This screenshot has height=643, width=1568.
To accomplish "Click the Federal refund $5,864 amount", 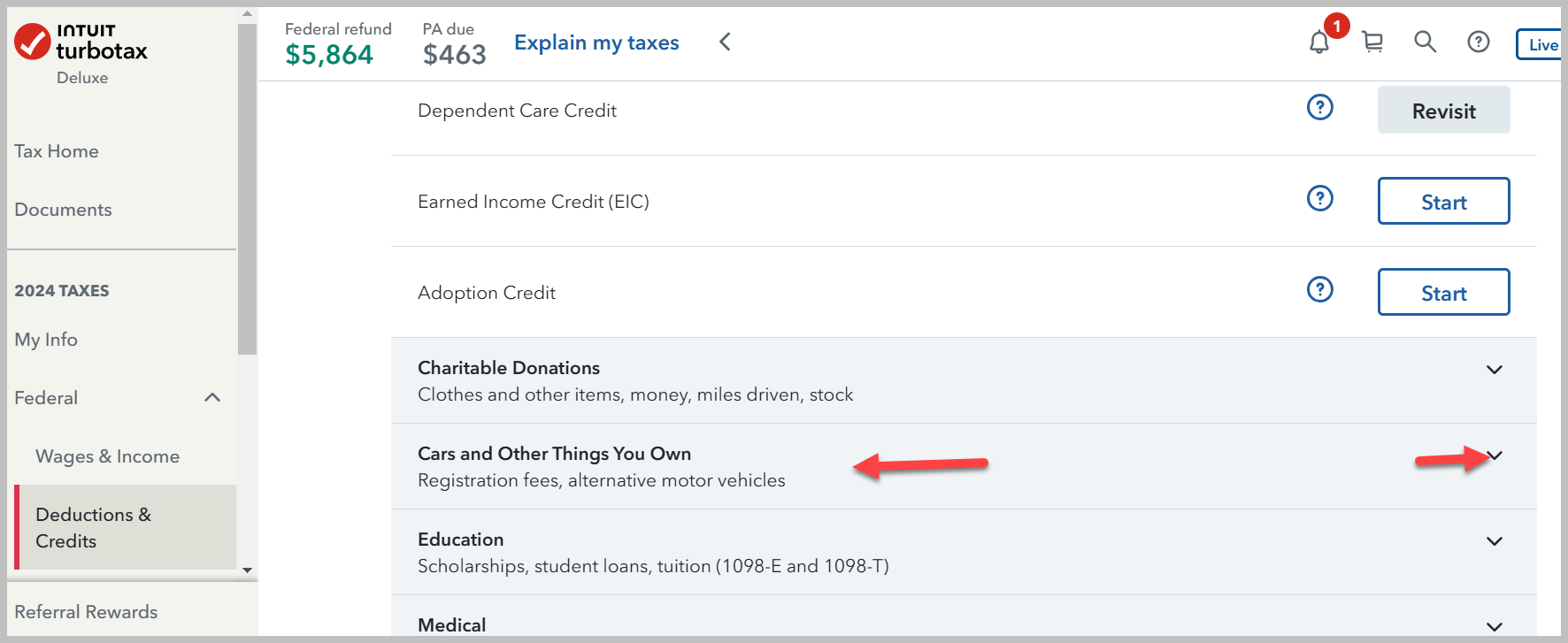I will tap(329, 55).
